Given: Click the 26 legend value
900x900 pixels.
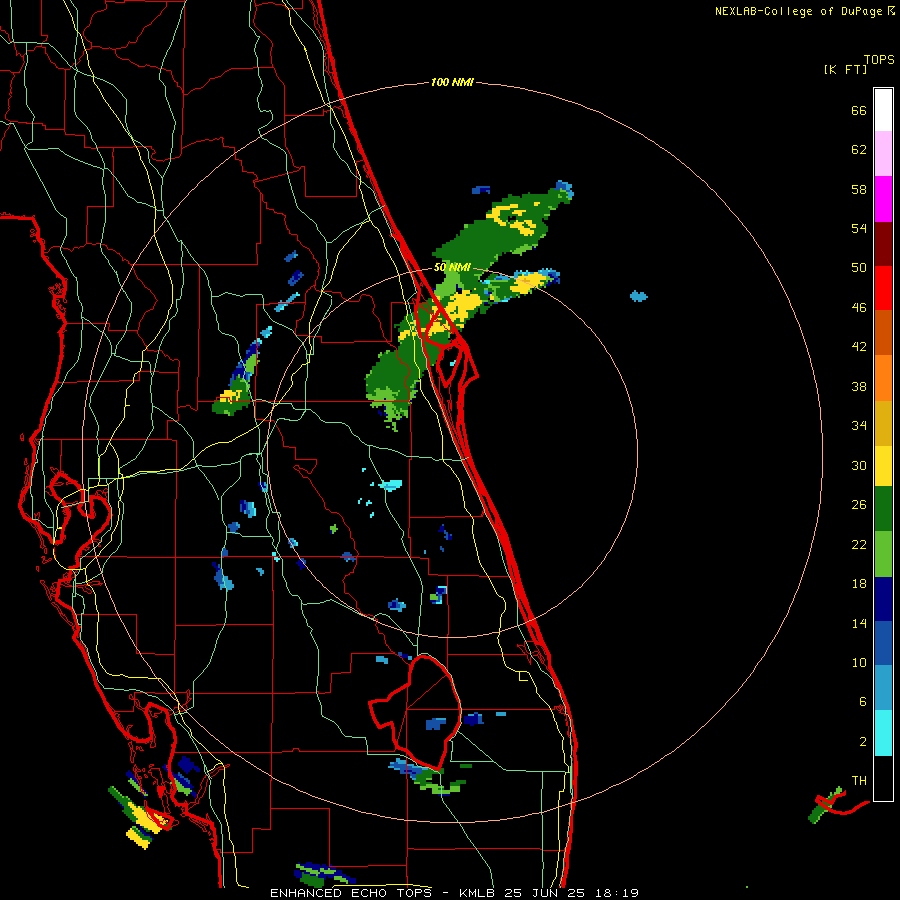Looking at the screenshot, I should [x=859, y=505].
